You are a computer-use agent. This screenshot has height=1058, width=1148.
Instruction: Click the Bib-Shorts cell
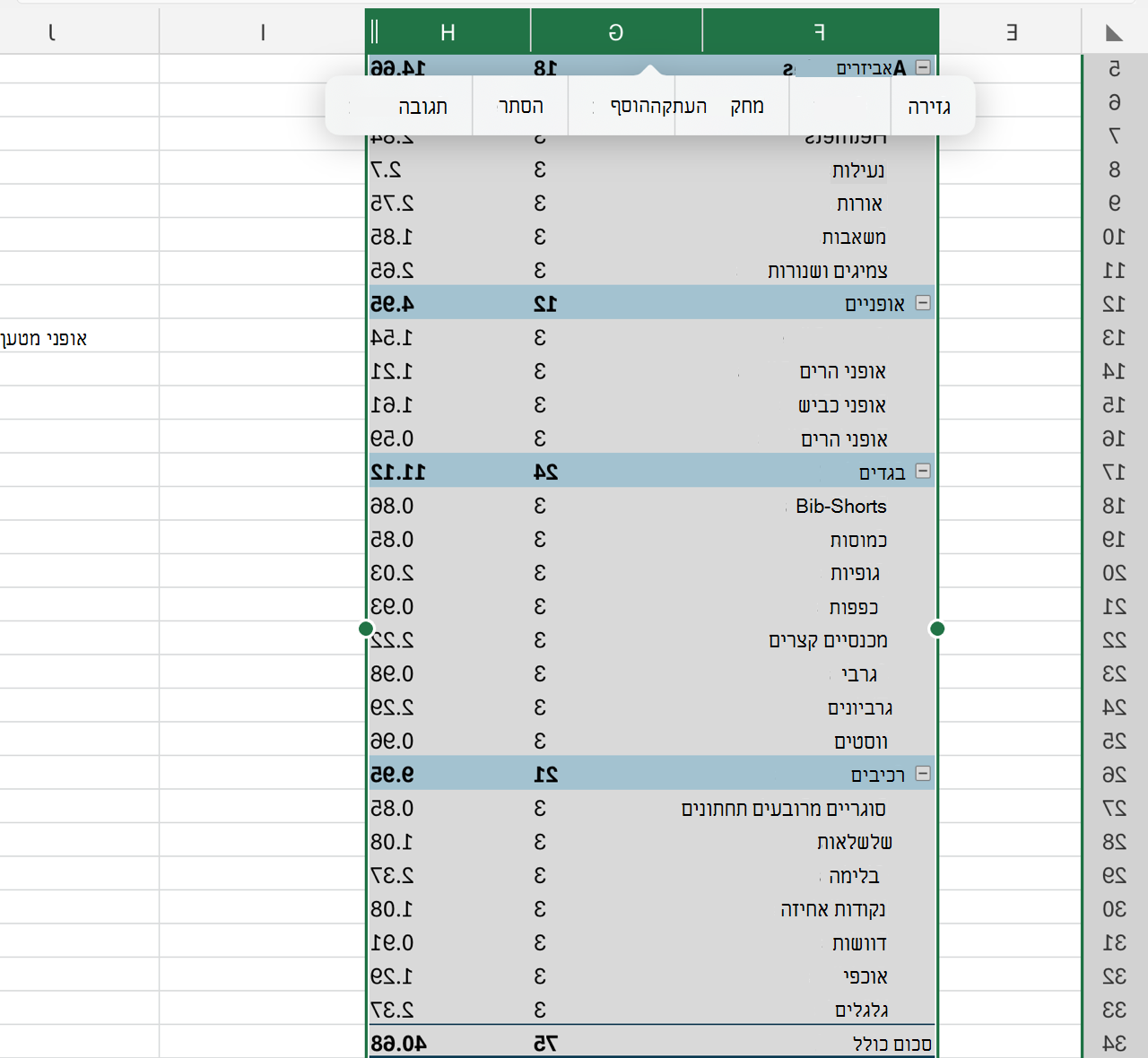pyautogui.click(x=841, y=506)
